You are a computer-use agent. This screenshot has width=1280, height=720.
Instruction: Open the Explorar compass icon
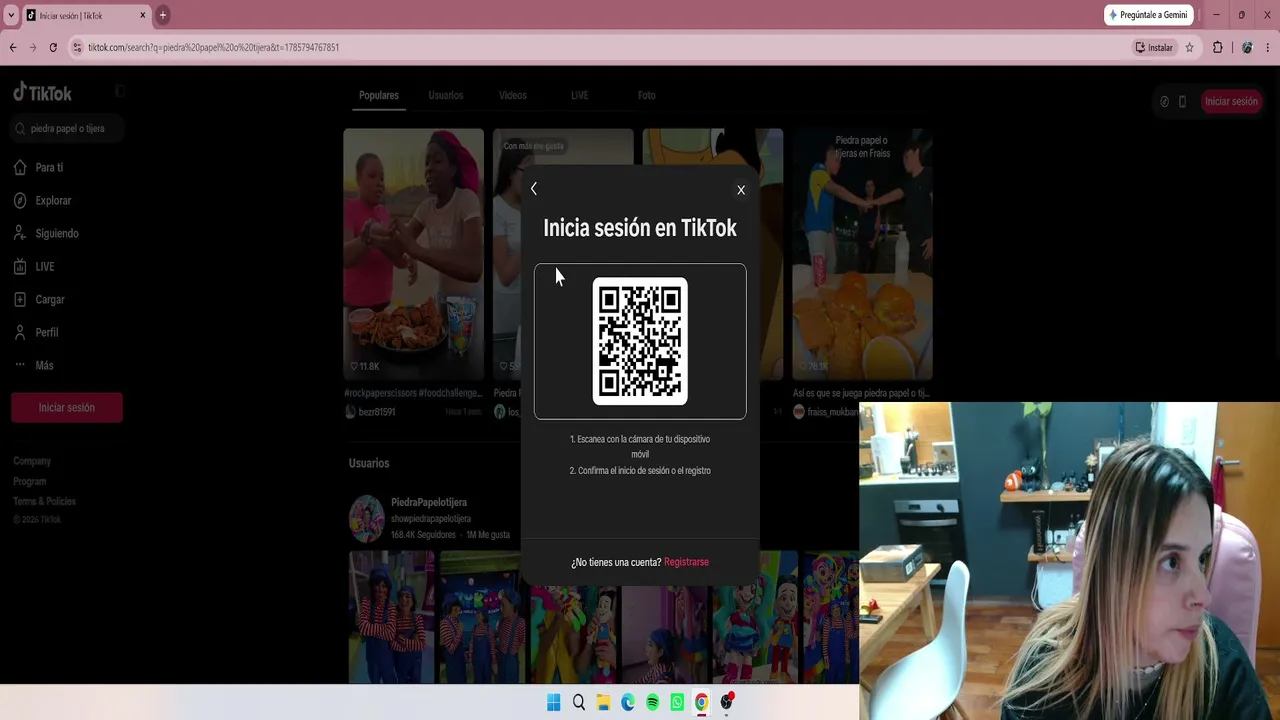tap(20, 200)
